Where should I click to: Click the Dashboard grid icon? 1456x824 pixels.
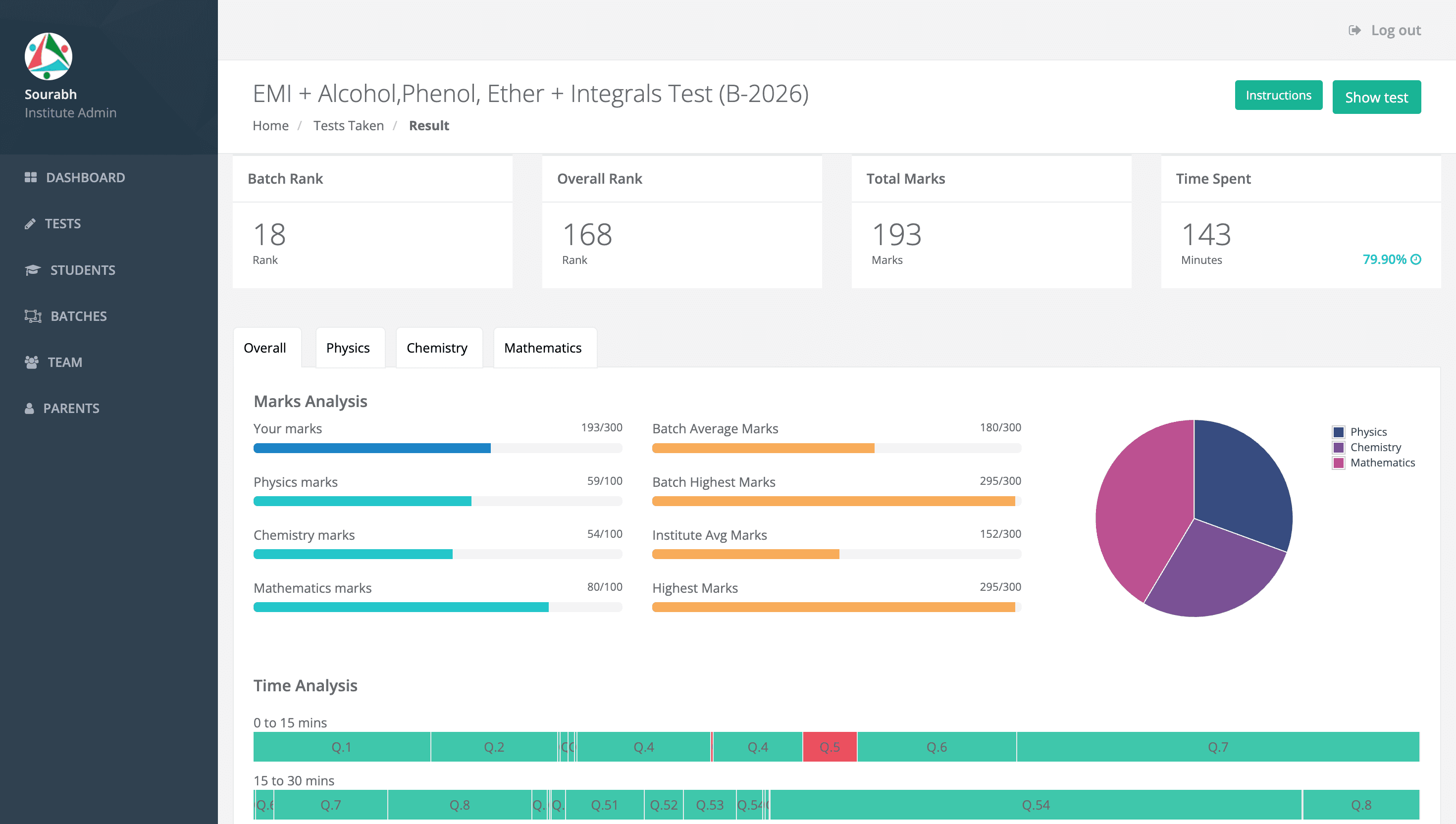[x=31, y=178]
